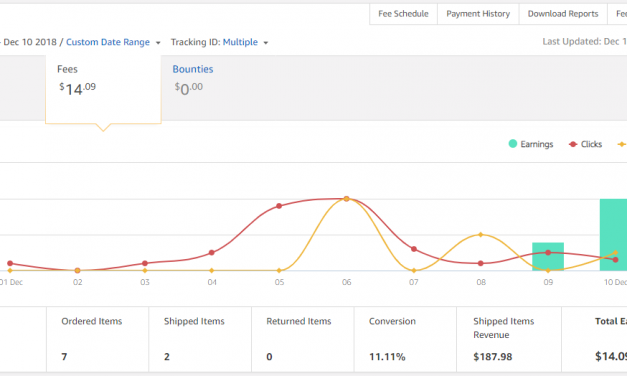
Task: Click the peak data point at 06
Action: 347,199
